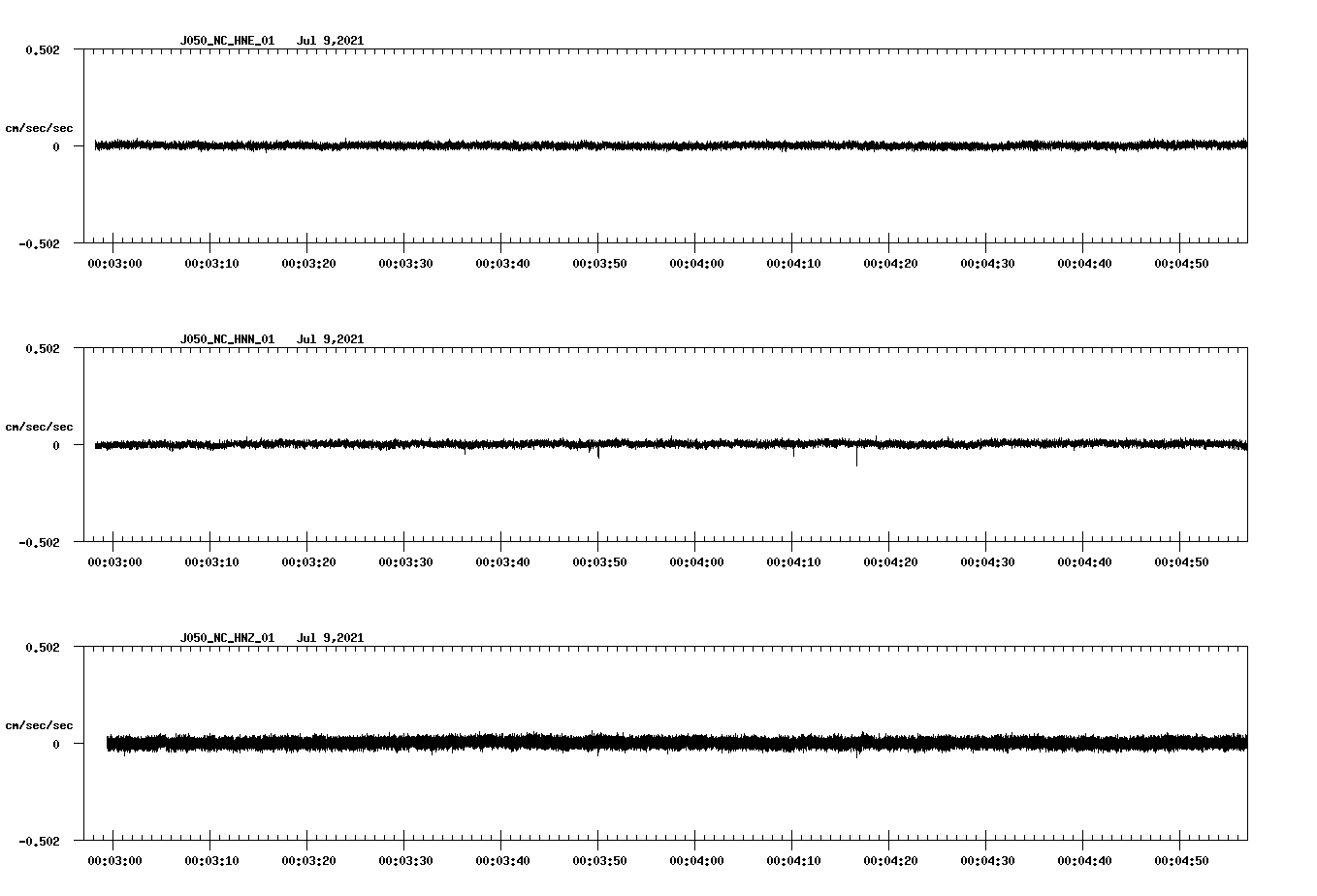This screenshot has height=896, width=1317.
Task: Click the 00:03:50 tick mark on the HNN axis
Action: pyautogui.click(x=598, y=546)
